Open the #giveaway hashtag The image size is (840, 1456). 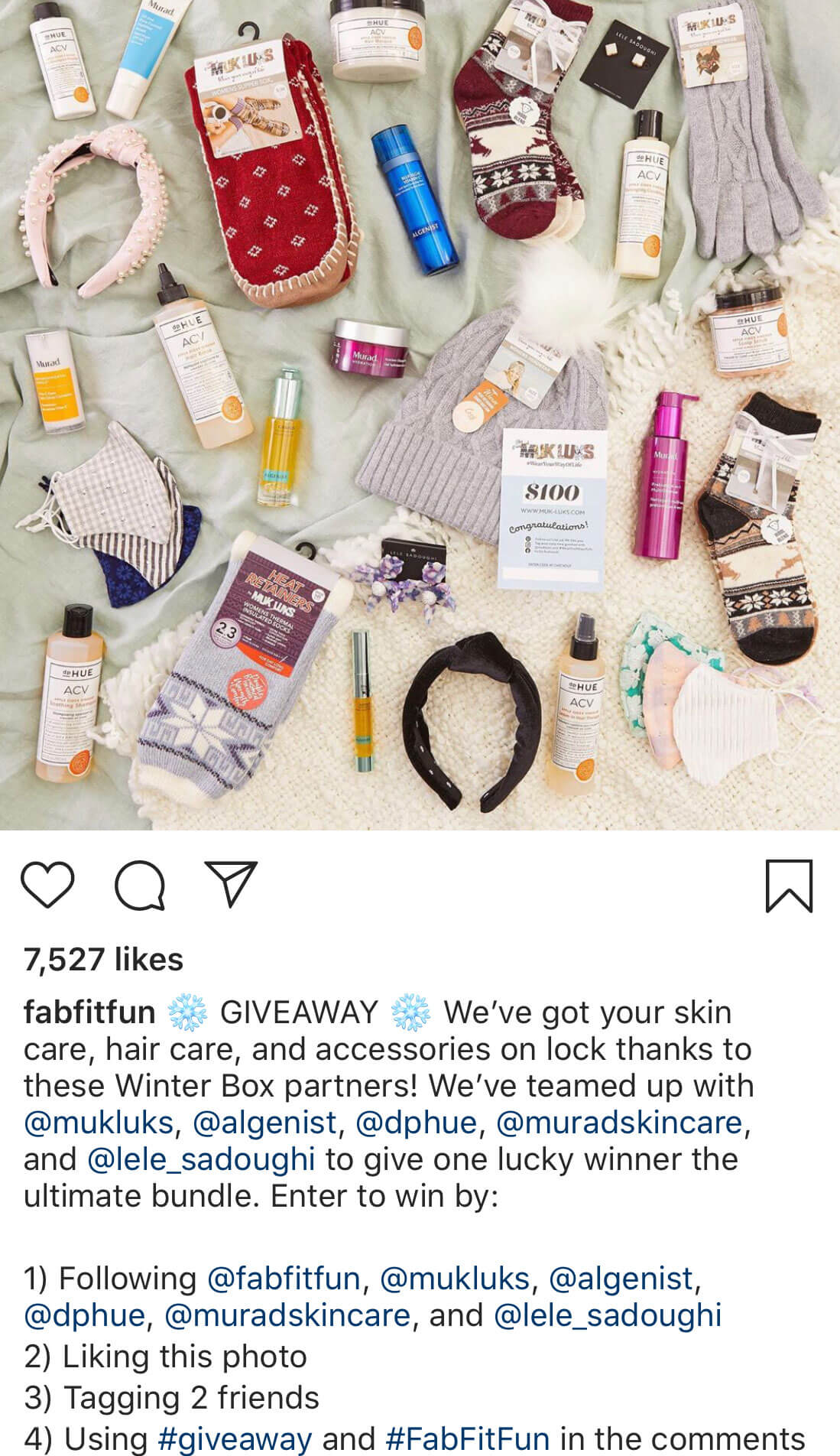(235, 1438)
